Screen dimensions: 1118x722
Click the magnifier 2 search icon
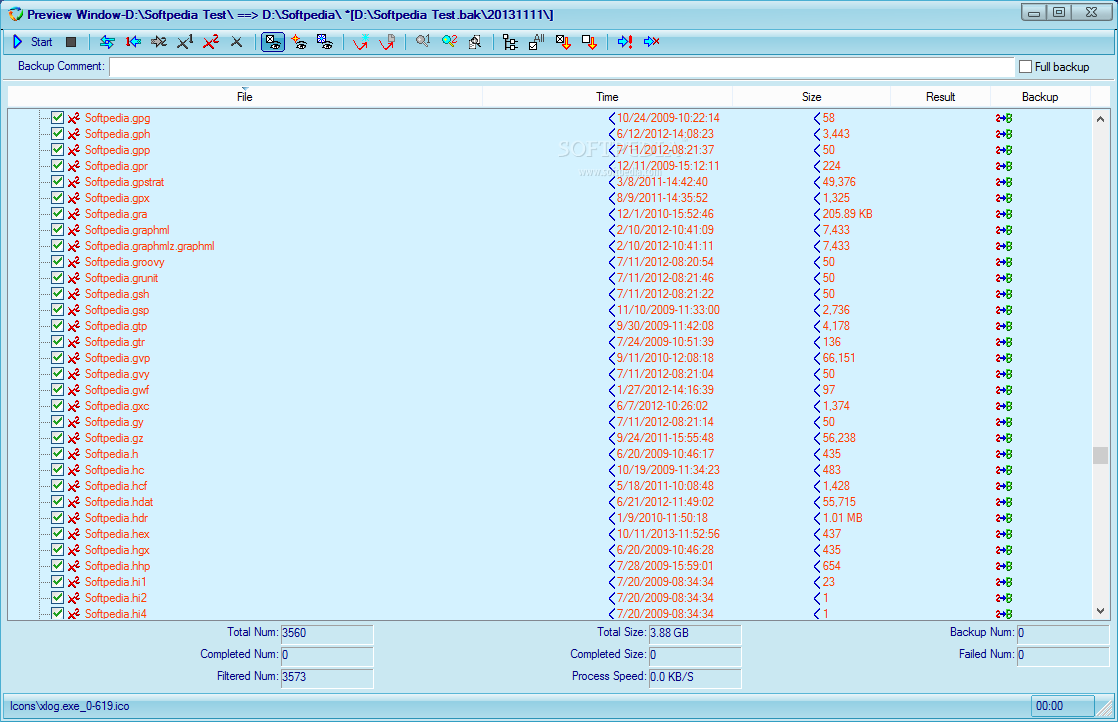449,42
